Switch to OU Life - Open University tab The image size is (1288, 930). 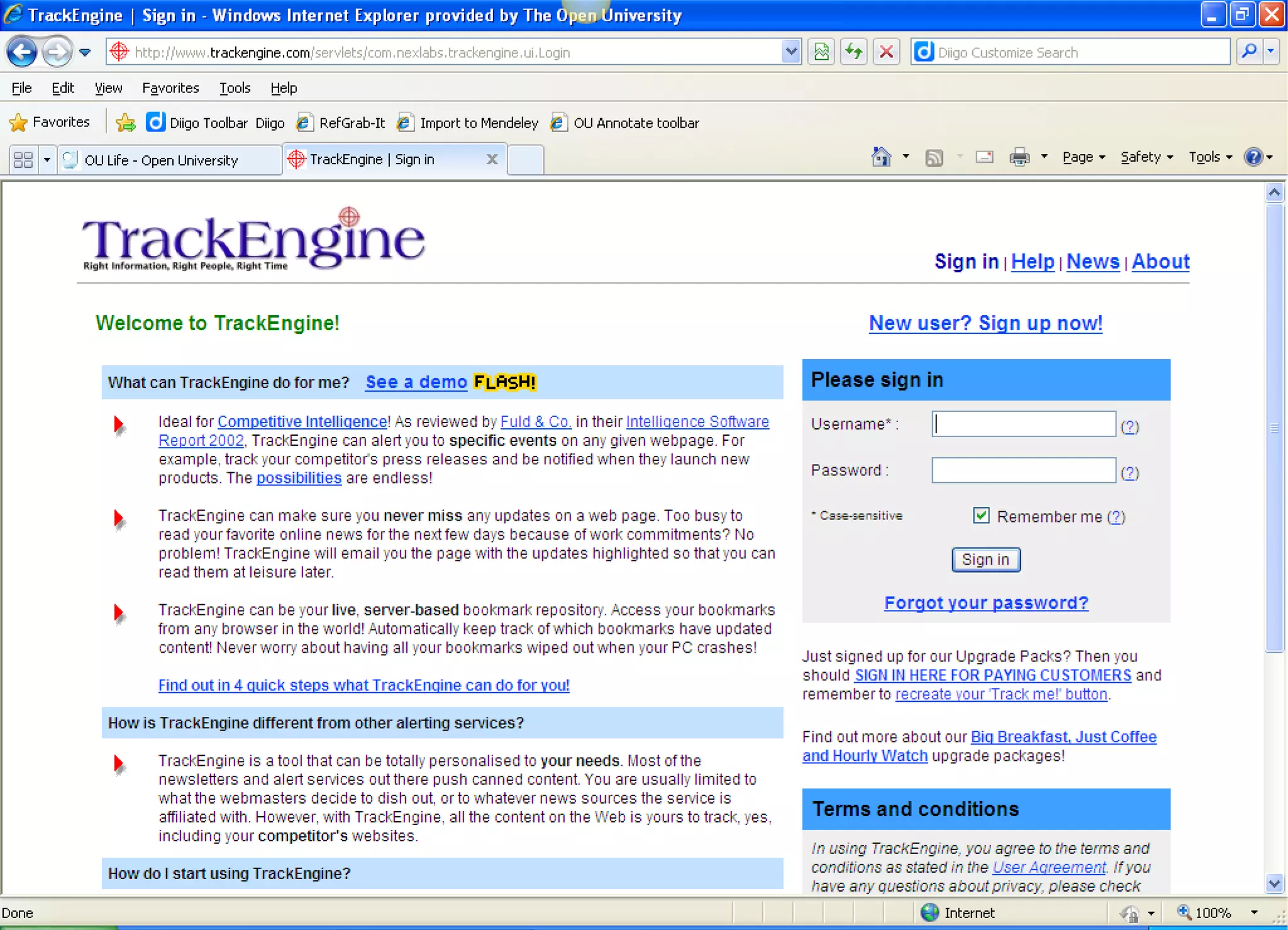pyautogui.click(x=161, y=160)
